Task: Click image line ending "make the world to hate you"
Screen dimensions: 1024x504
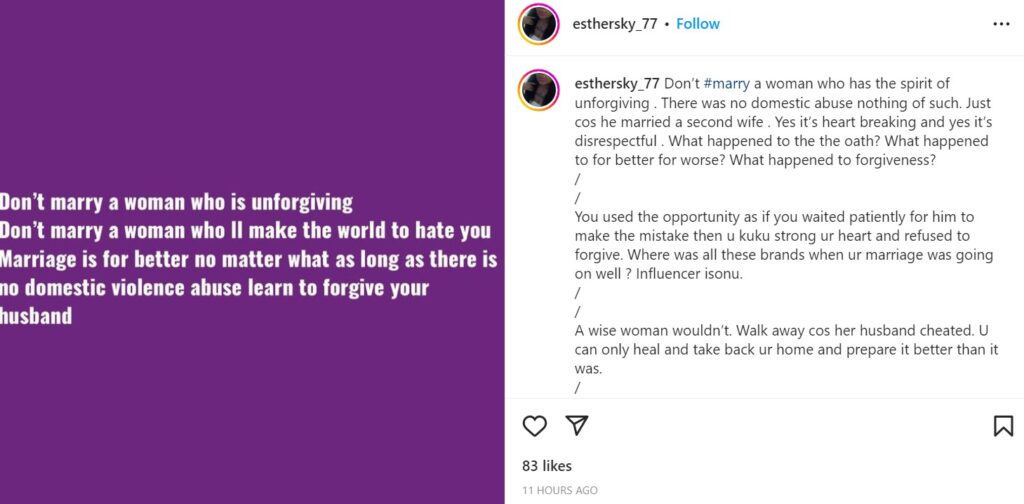Action: [245, 231]
